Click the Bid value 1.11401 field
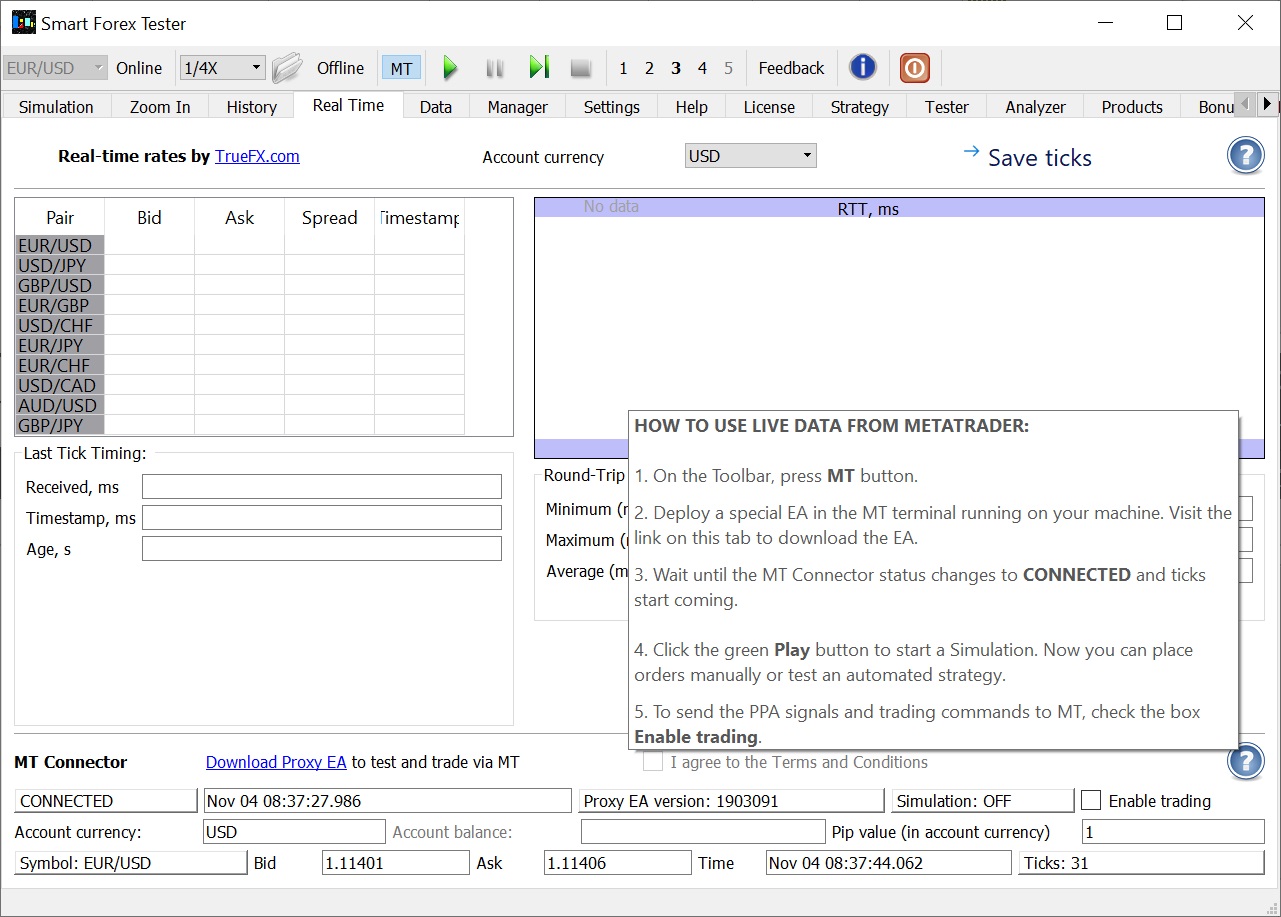Screen dimensions: 1281x917 395,863
